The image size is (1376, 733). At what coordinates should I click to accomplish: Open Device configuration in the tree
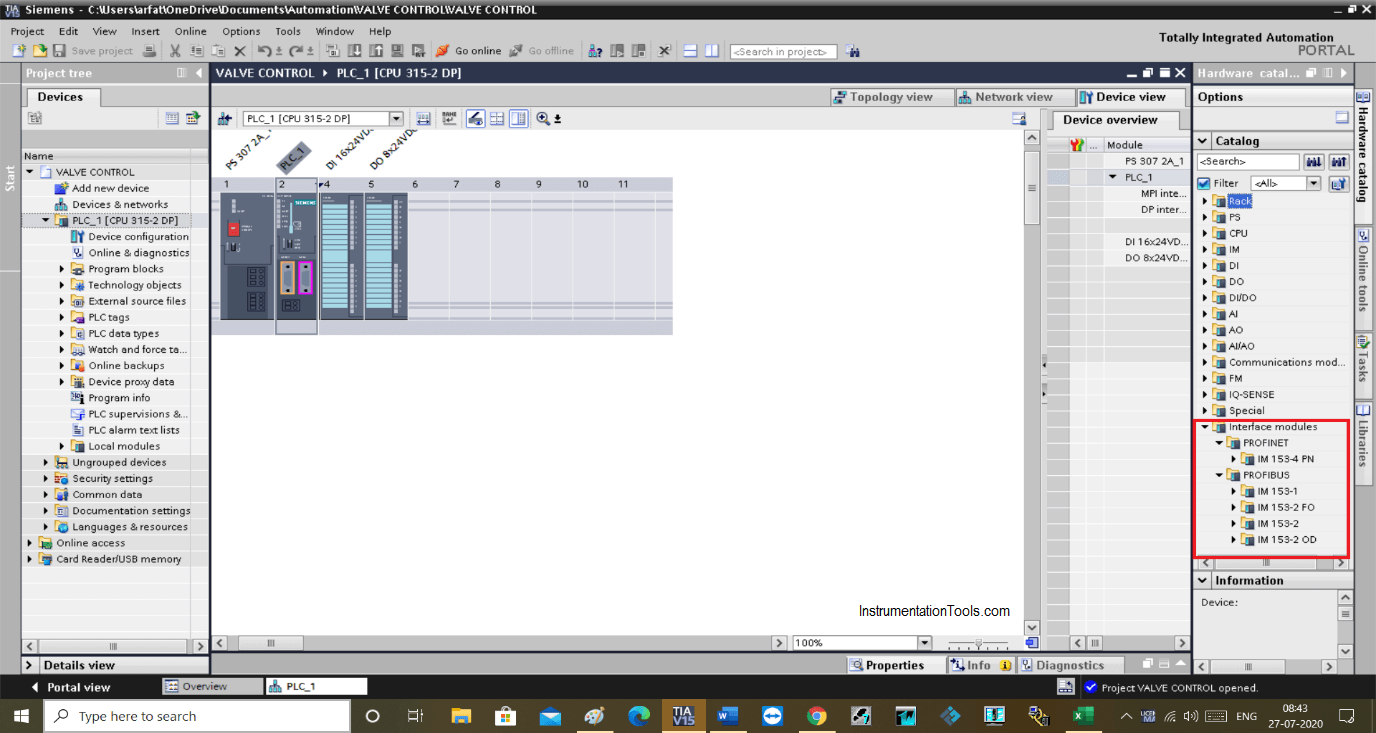[138, 237]
